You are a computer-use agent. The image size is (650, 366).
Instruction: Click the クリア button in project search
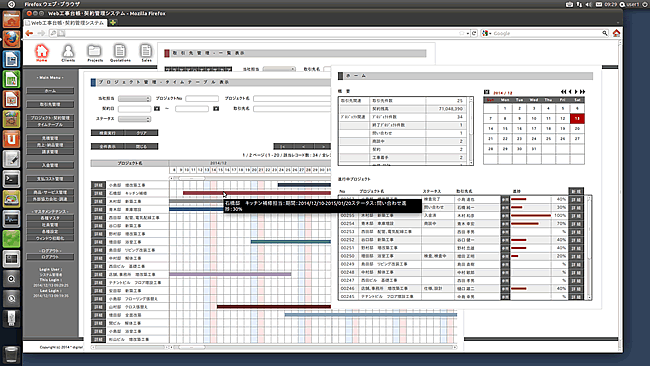tap(141, 133)
